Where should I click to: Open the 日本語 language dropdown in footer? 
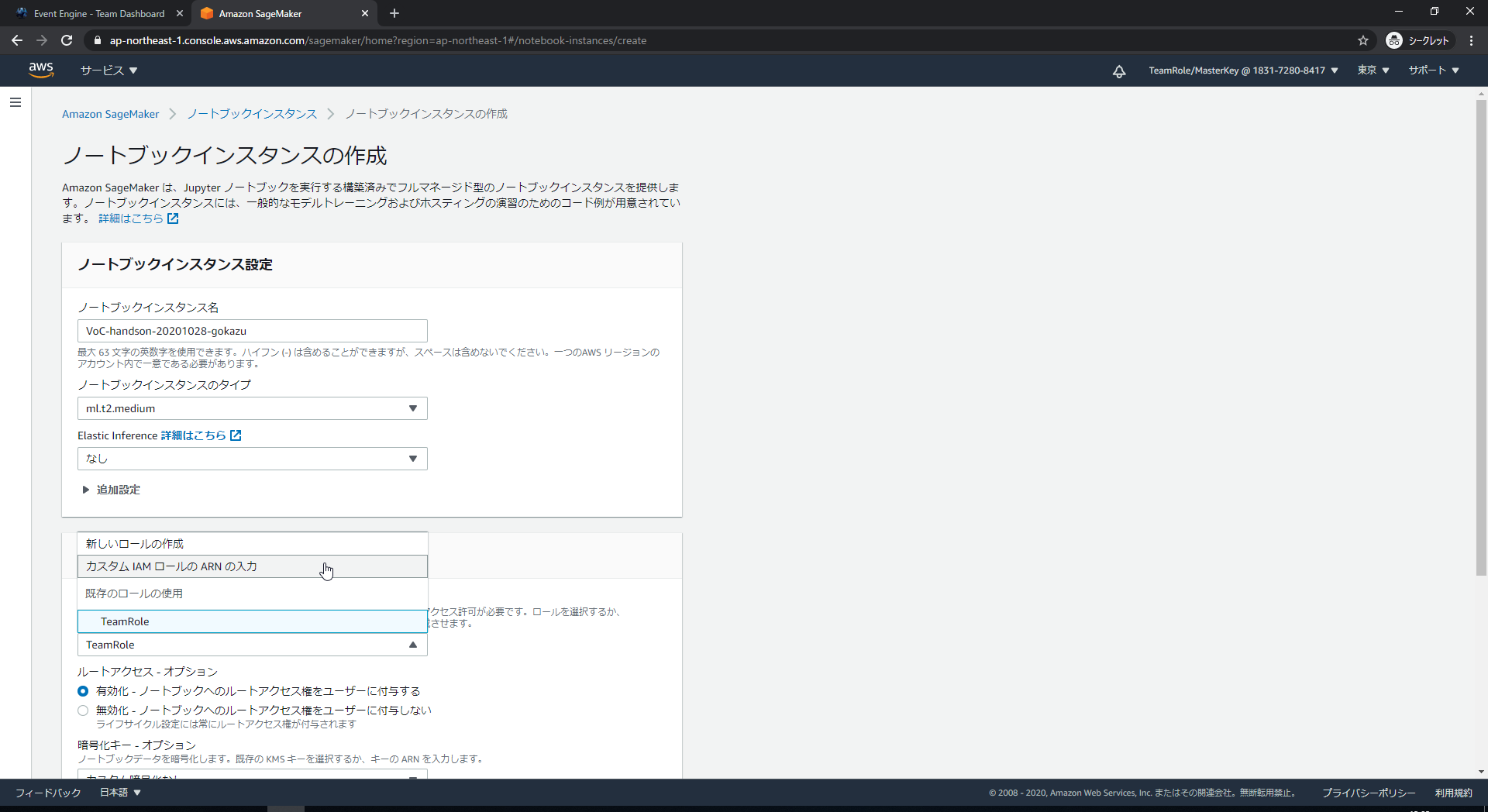pyautogui.click(x=120, y=793)
